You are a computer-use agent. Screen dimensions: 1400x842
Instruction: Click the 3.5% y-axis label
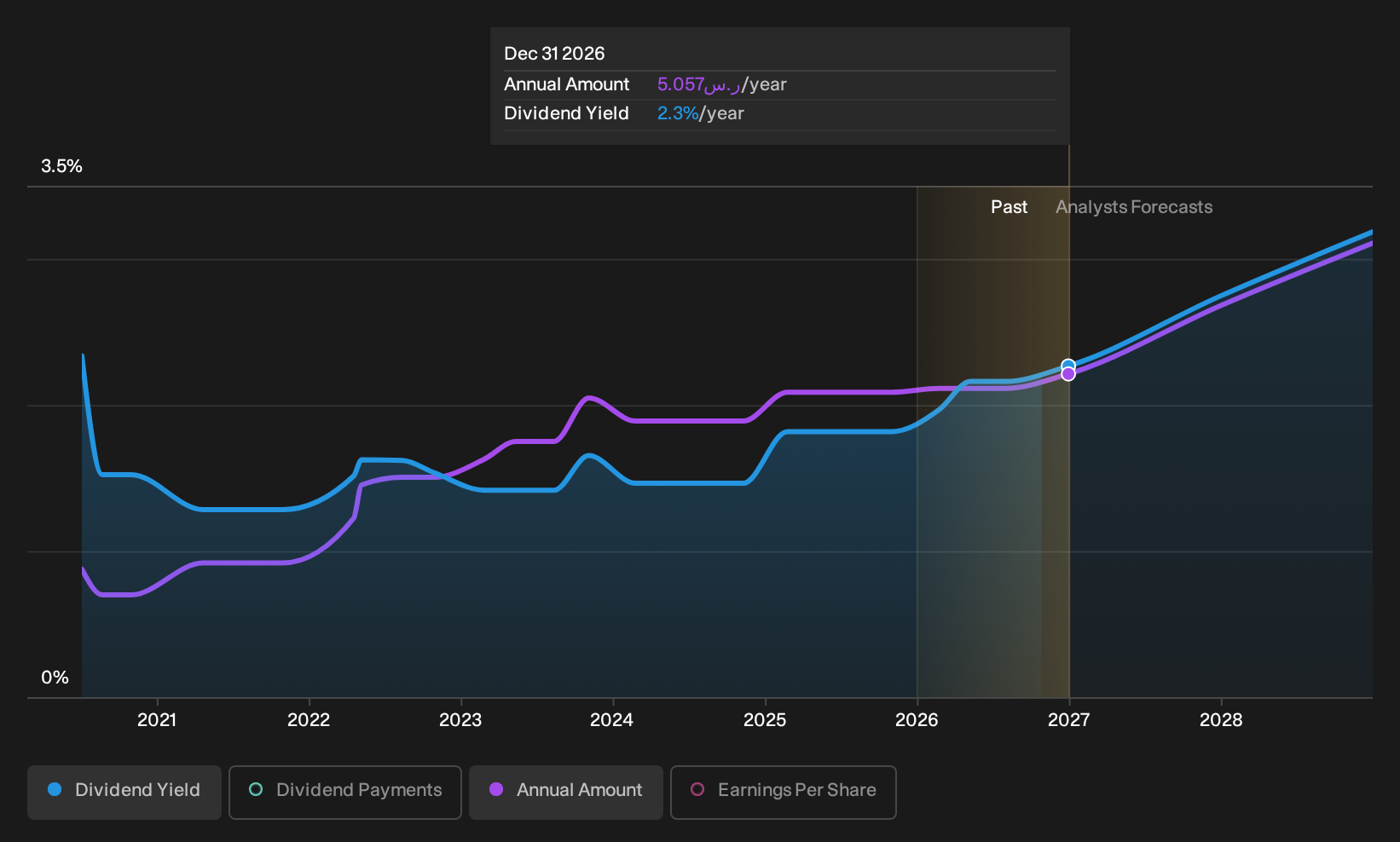click(x=61, y=166)
